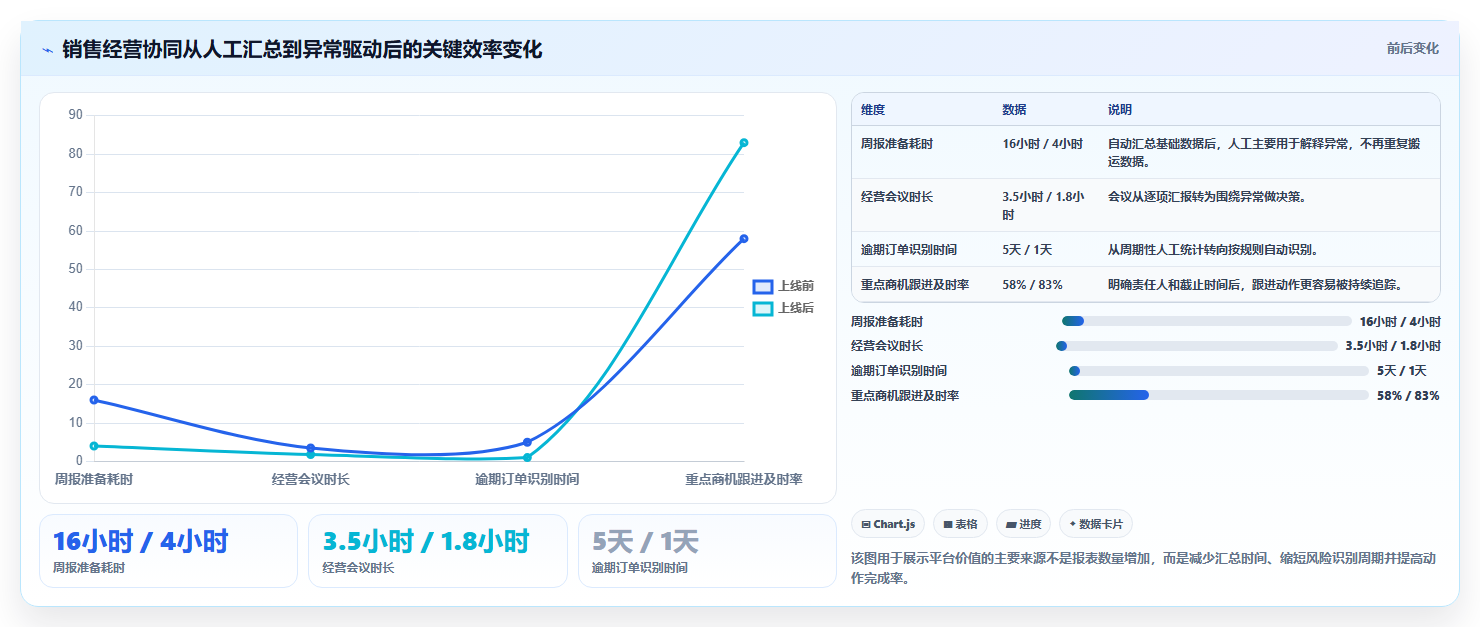
Task: Click the 重点商机跟进及时率 progress bar
Action: pyautogui.click(x=1219, y=395)
